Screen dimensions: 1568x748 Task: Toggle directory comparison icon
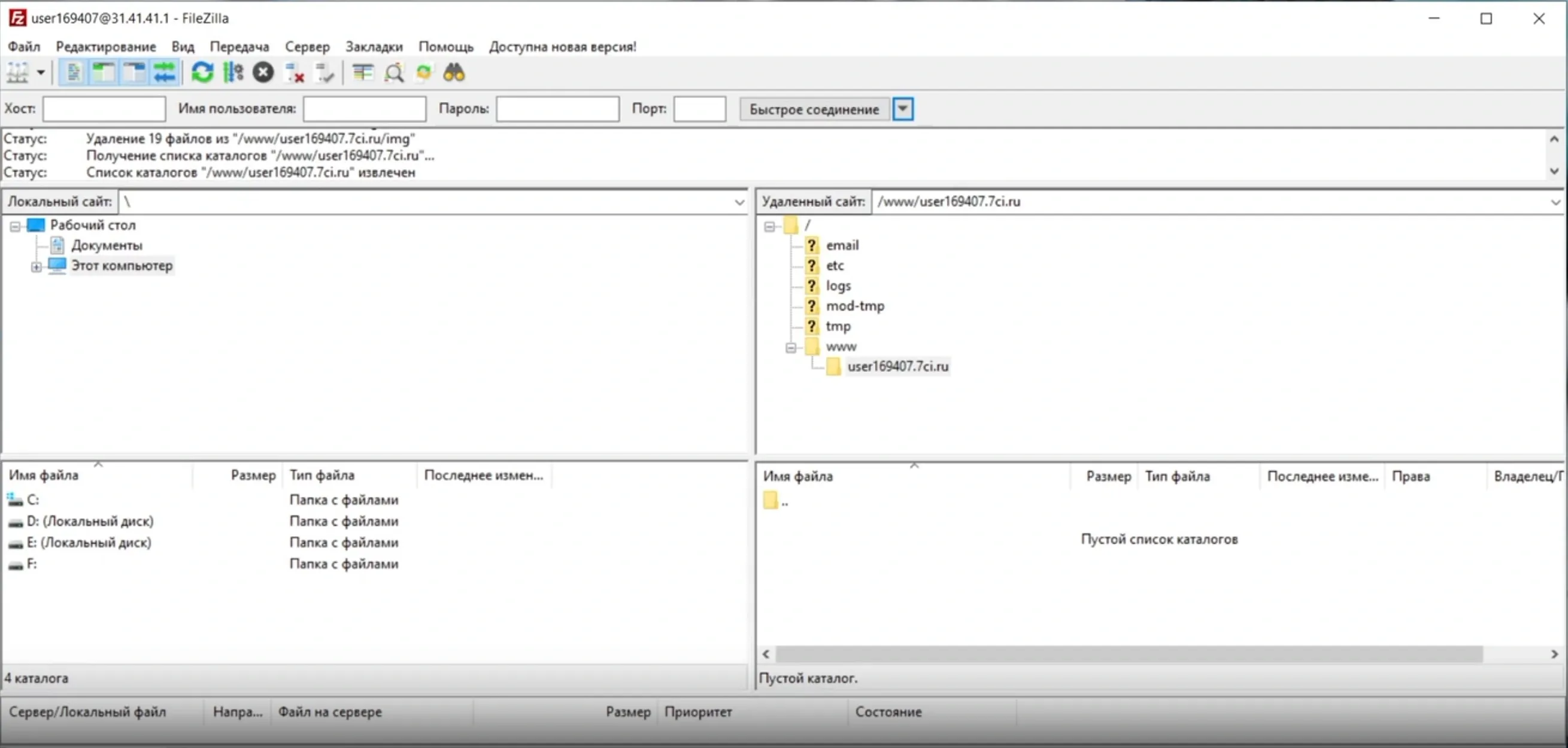point(395,73)
